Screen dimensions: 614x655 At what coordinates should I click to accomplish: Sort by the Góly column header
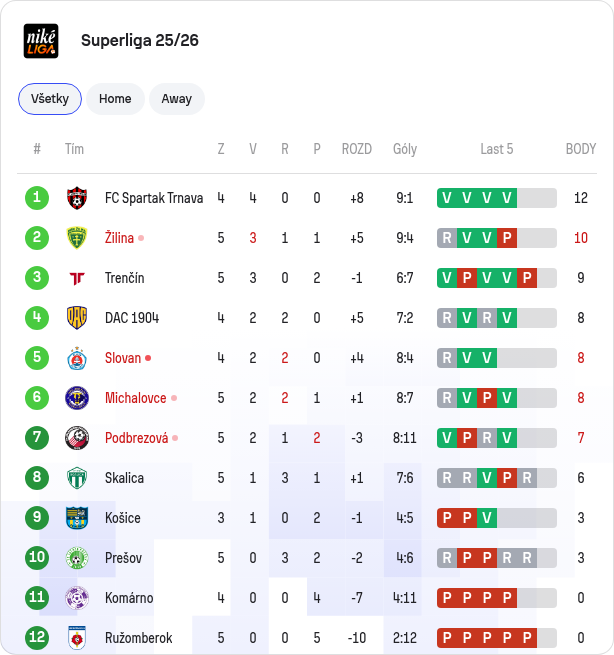coord(405,149)
